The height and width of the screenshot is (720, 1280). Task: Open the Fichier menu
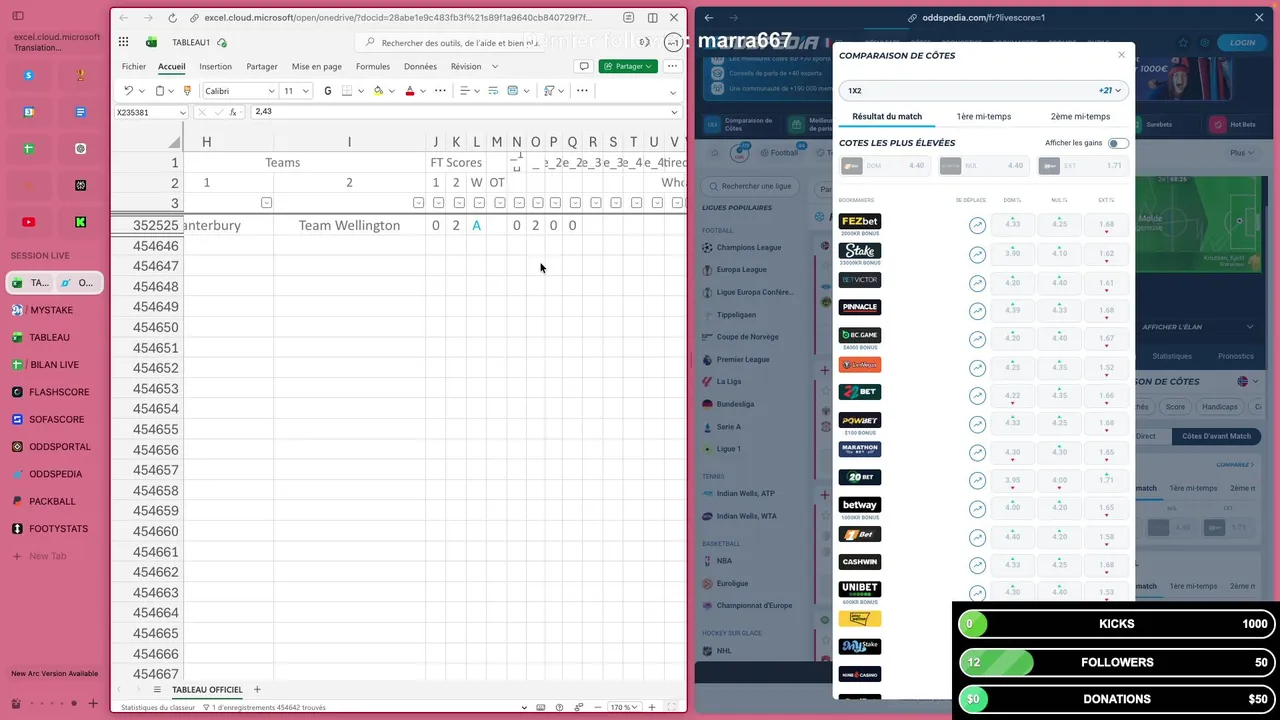pyautogui.click(x=134, y=66)
